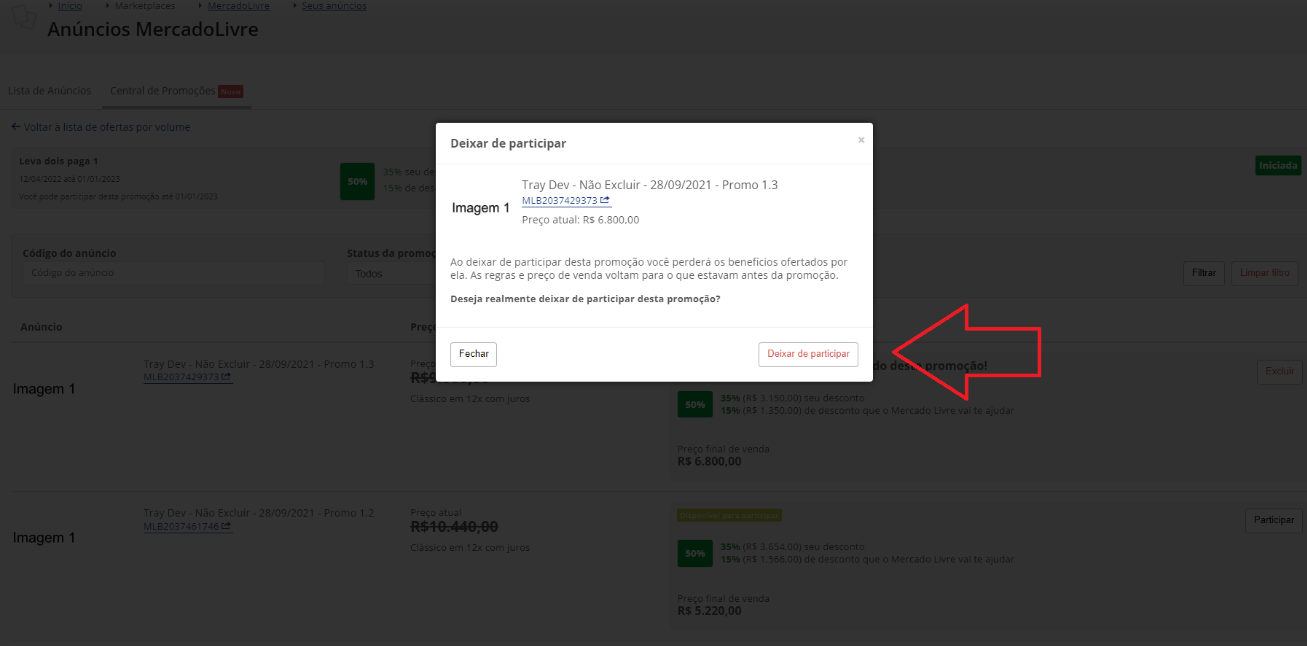Screen dimensions: 1307x646
Task: Go to the Início breadcrumb
Action: point(70,6)
